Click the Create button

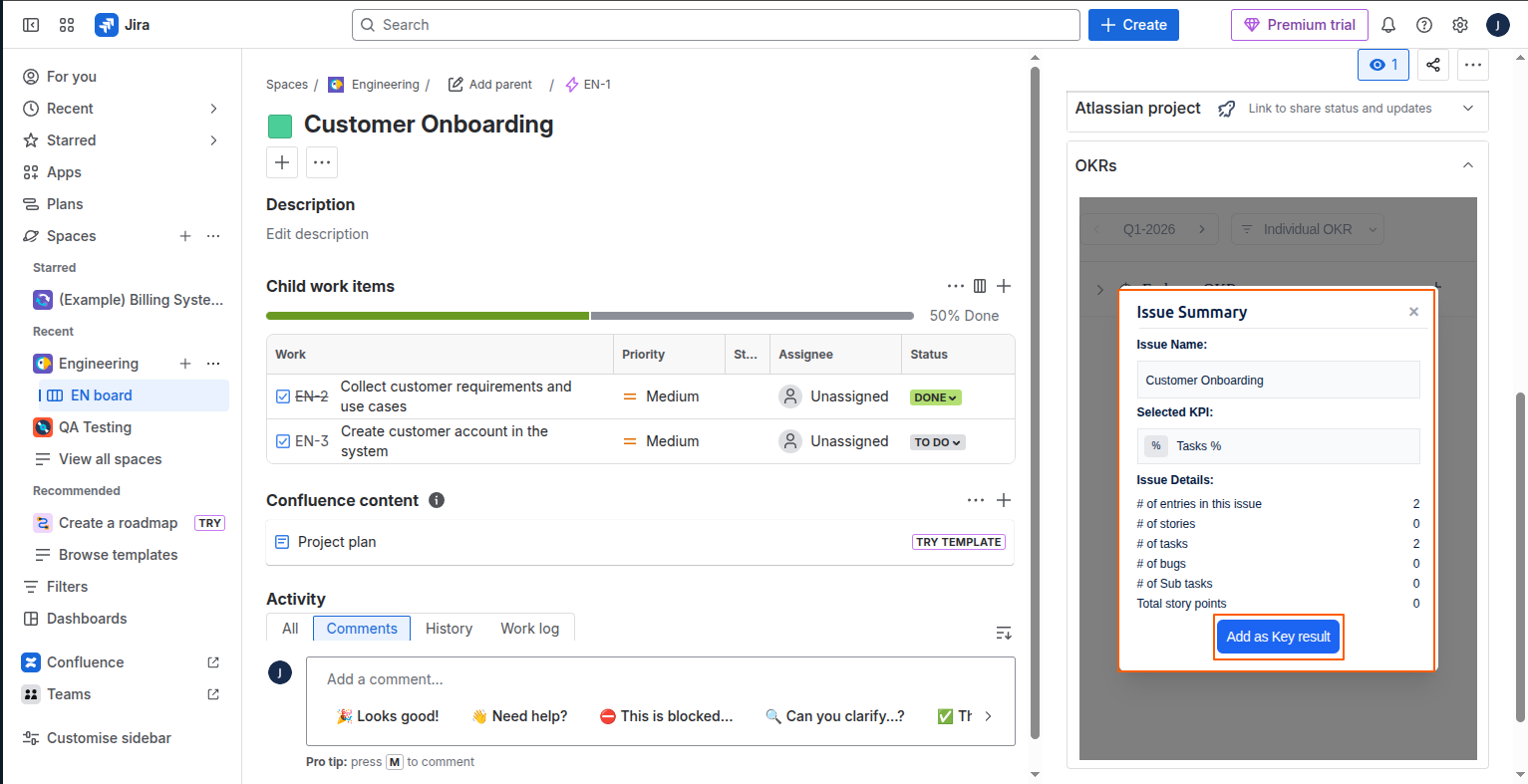(1133, 25)
